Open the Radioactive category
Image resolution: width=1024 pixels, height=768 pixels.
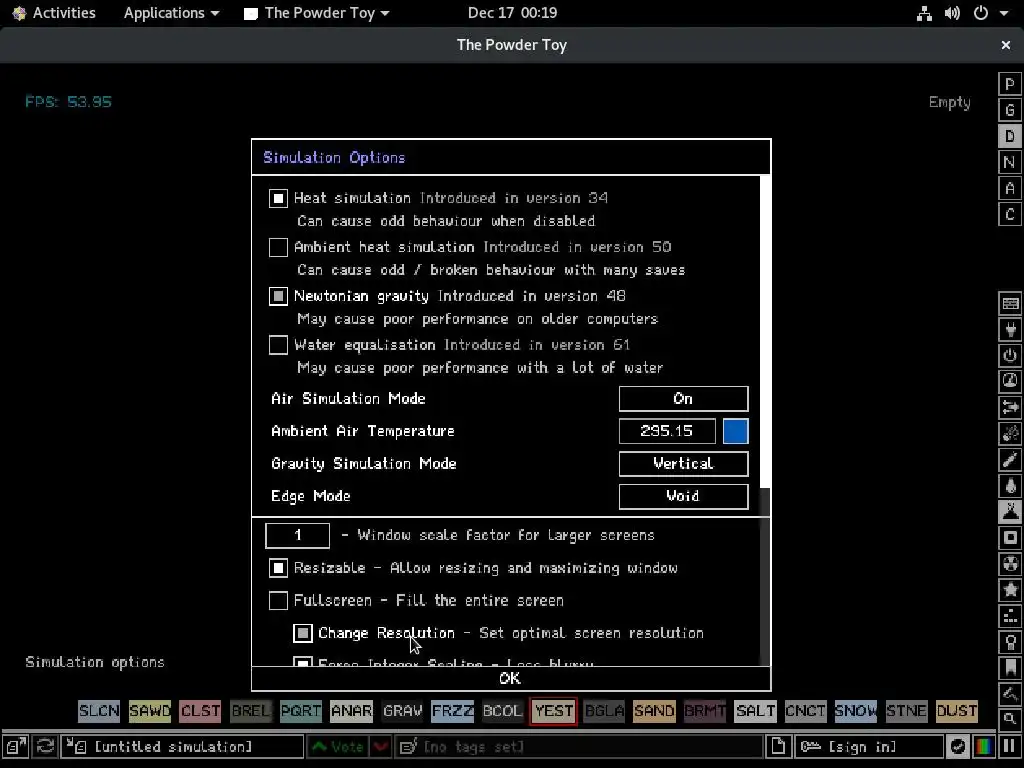pyautogui.click(x=1010, y=564)
